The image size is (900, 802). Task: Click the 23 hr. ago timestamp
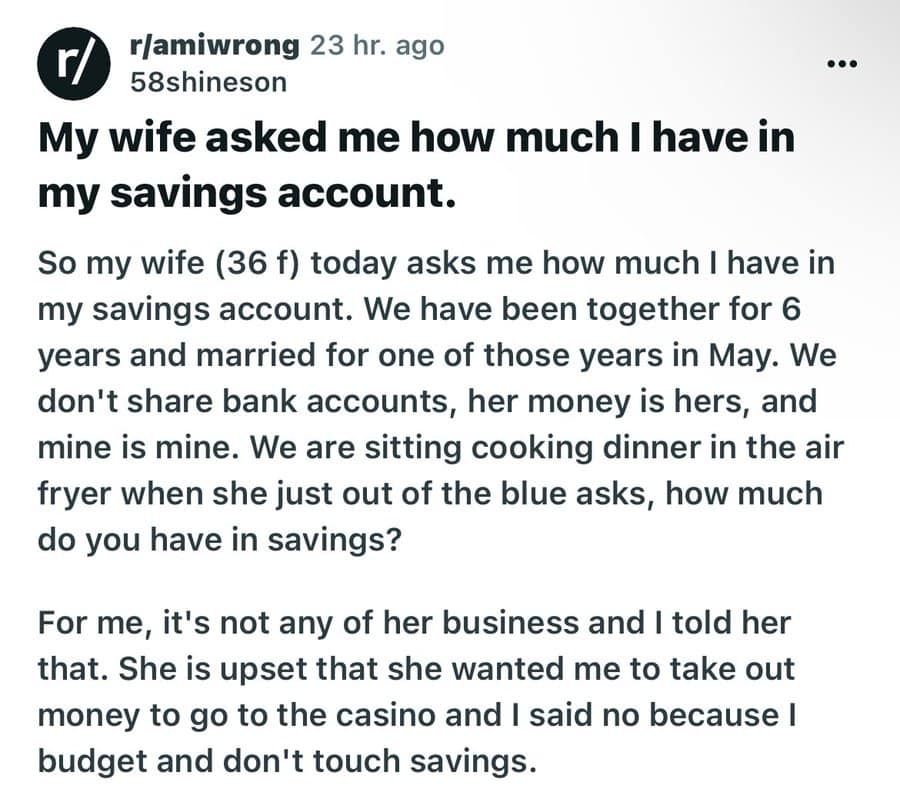[x=377, y=45]
